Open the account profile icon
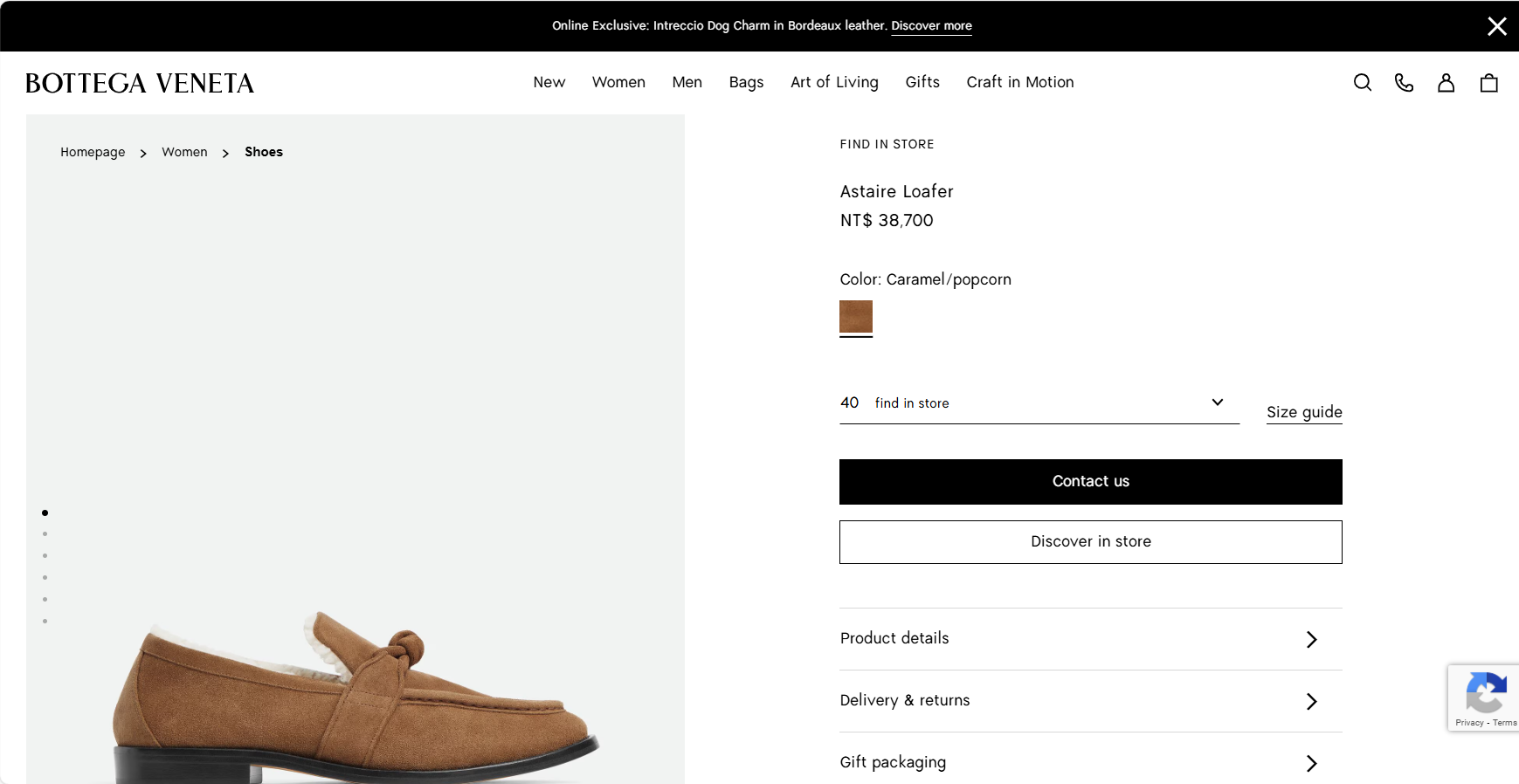The height and width of the screenshot is (784, 1519). pyautogui.click(x=1446, y=83)
